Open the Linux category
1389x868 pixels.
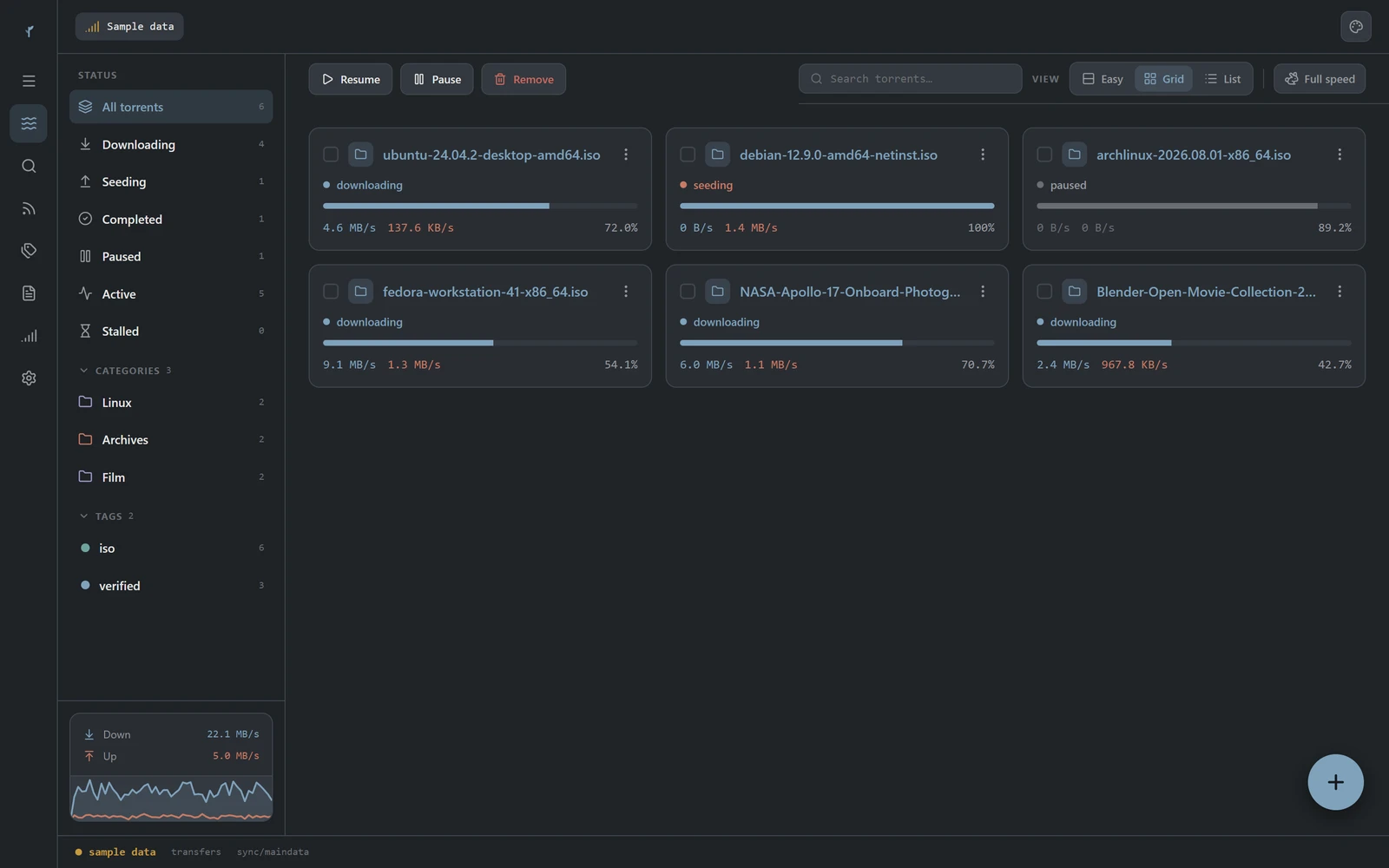pyautogui.click(x=171, y=403)
